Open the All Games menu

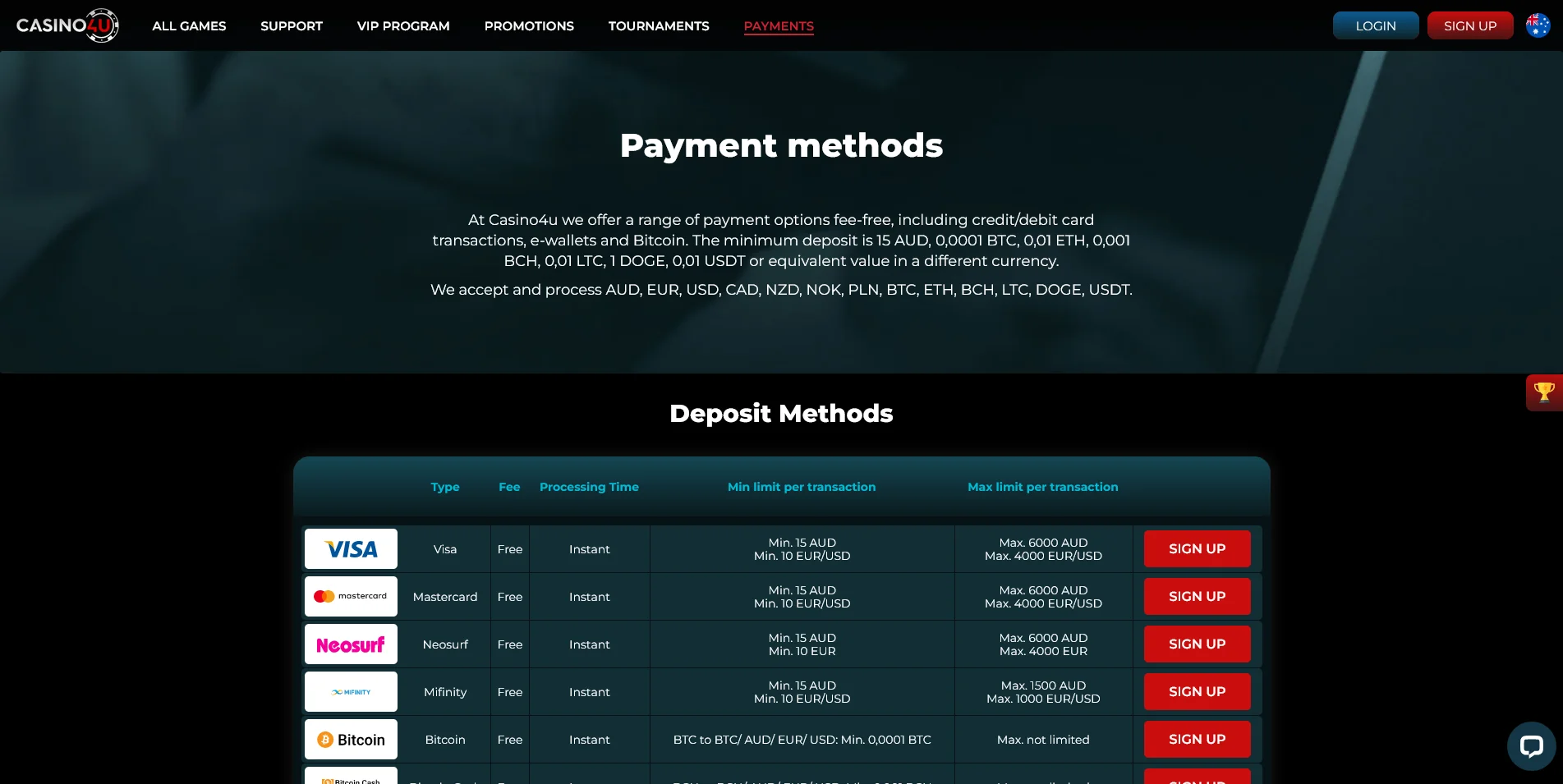(189, 26)
